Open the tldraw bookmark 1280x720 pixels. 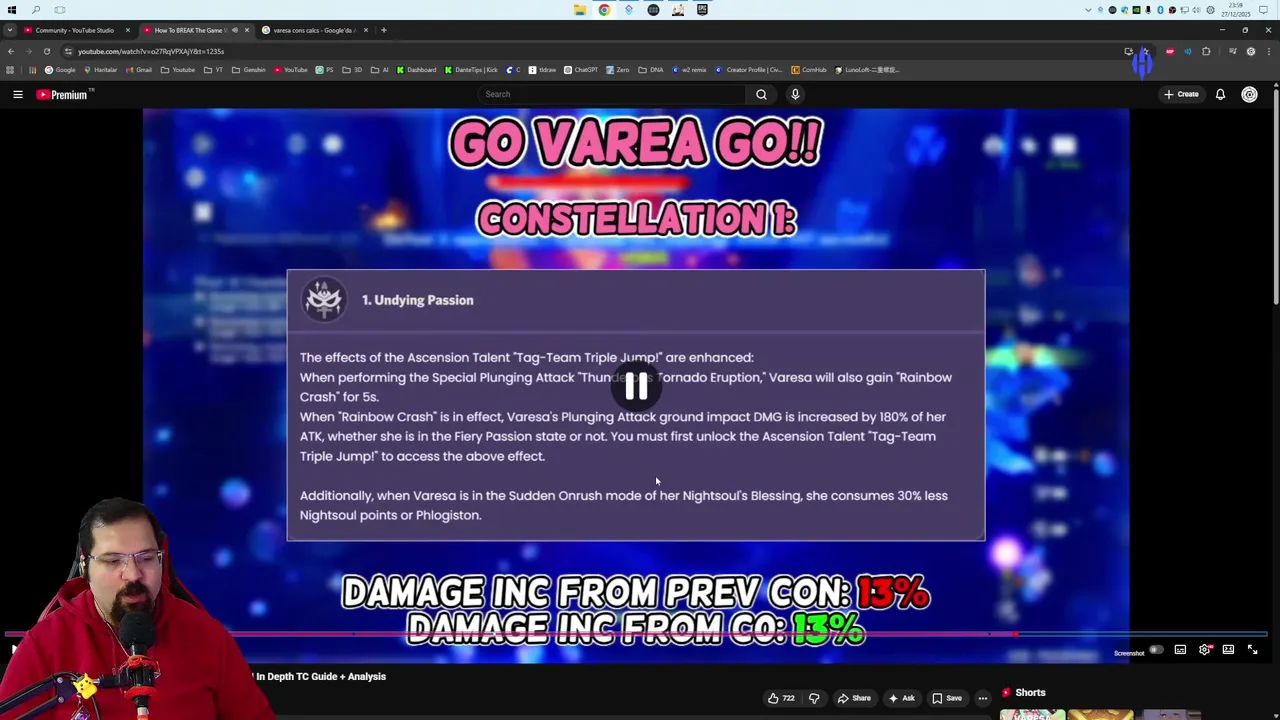click(x=543, y=70)
